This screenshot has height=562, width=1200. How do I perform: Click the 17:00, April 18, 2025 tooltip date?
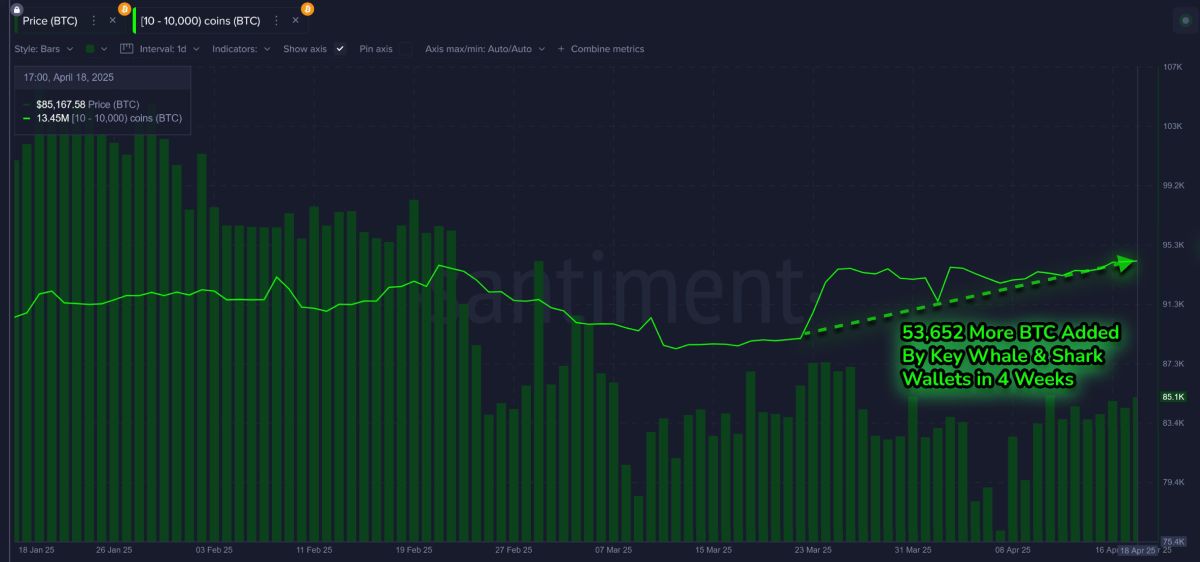pyautogui.click(x=68, y=76)
